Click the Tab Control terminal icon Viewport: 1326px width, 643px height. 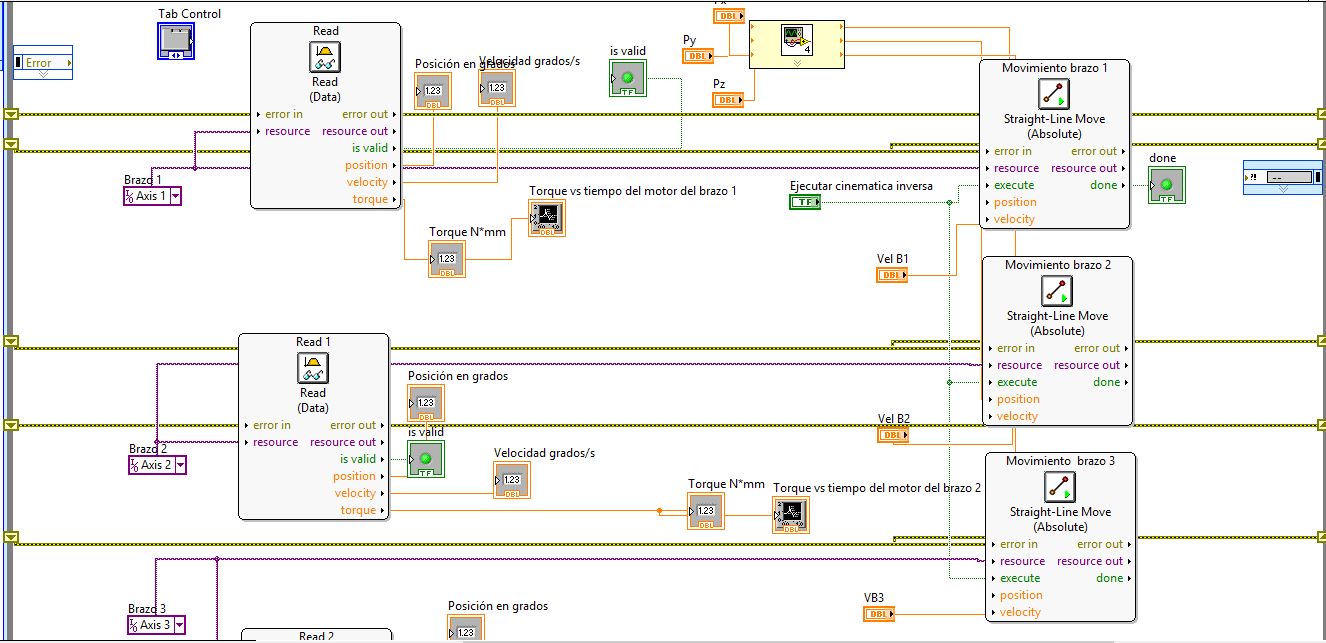click(176, 41)
